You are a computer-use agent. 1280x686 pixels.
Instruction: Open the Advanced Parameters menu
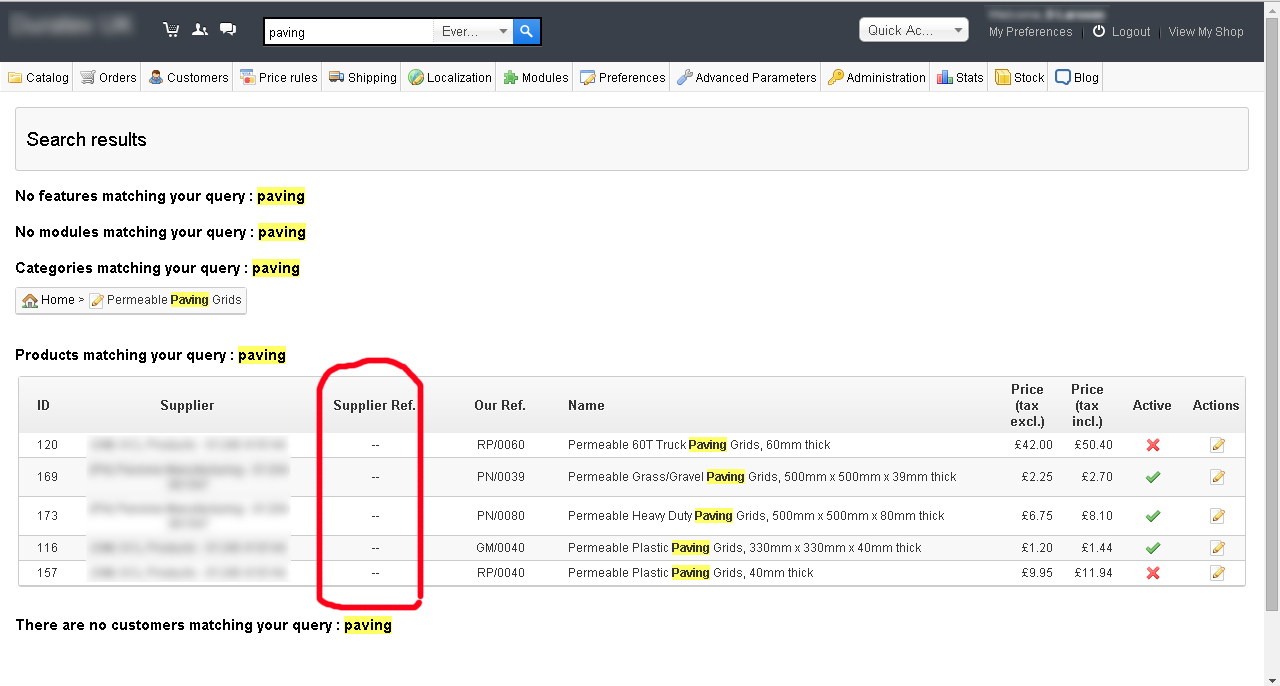746,77
